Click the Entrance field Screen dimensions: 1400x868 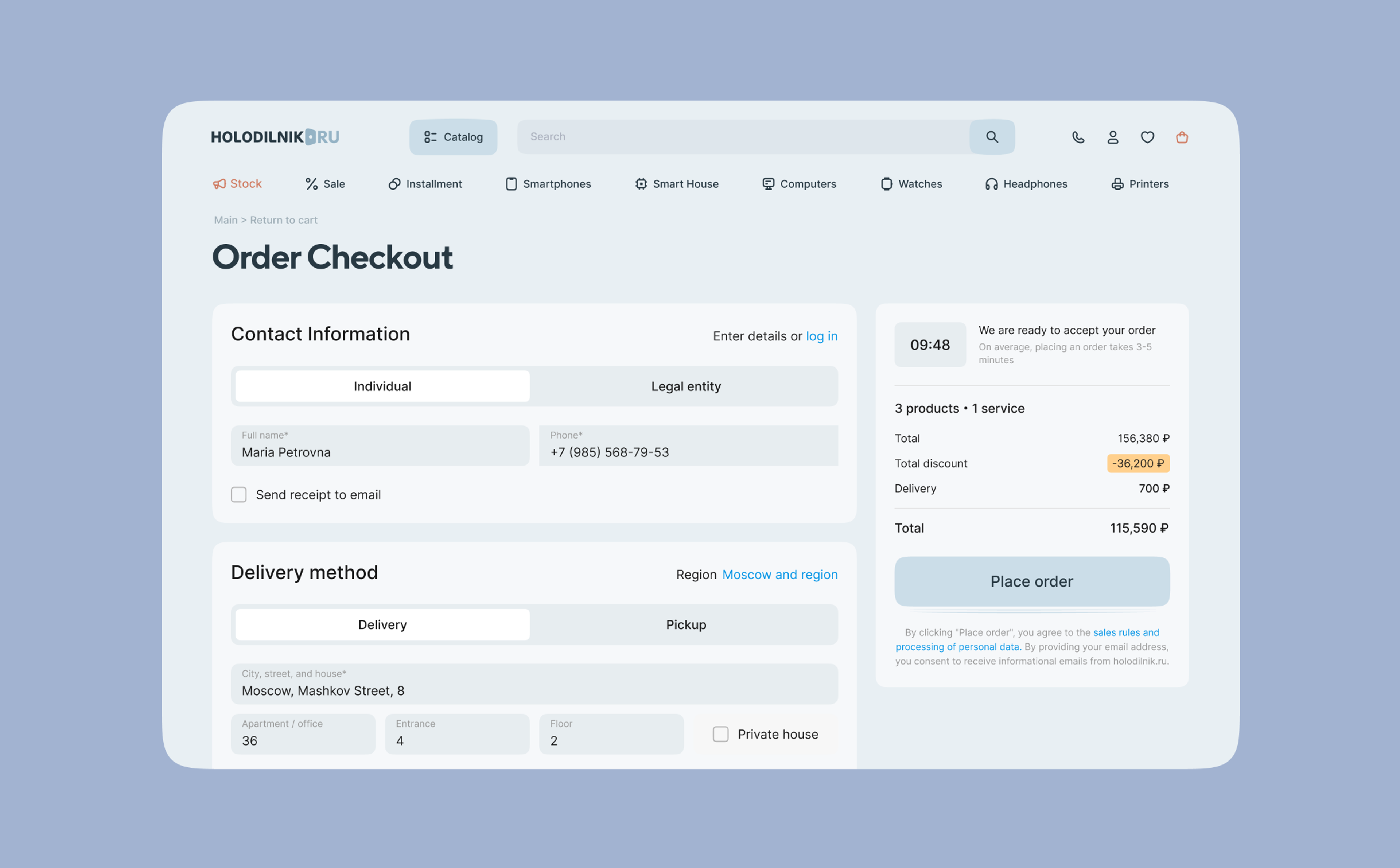point(457,734)
